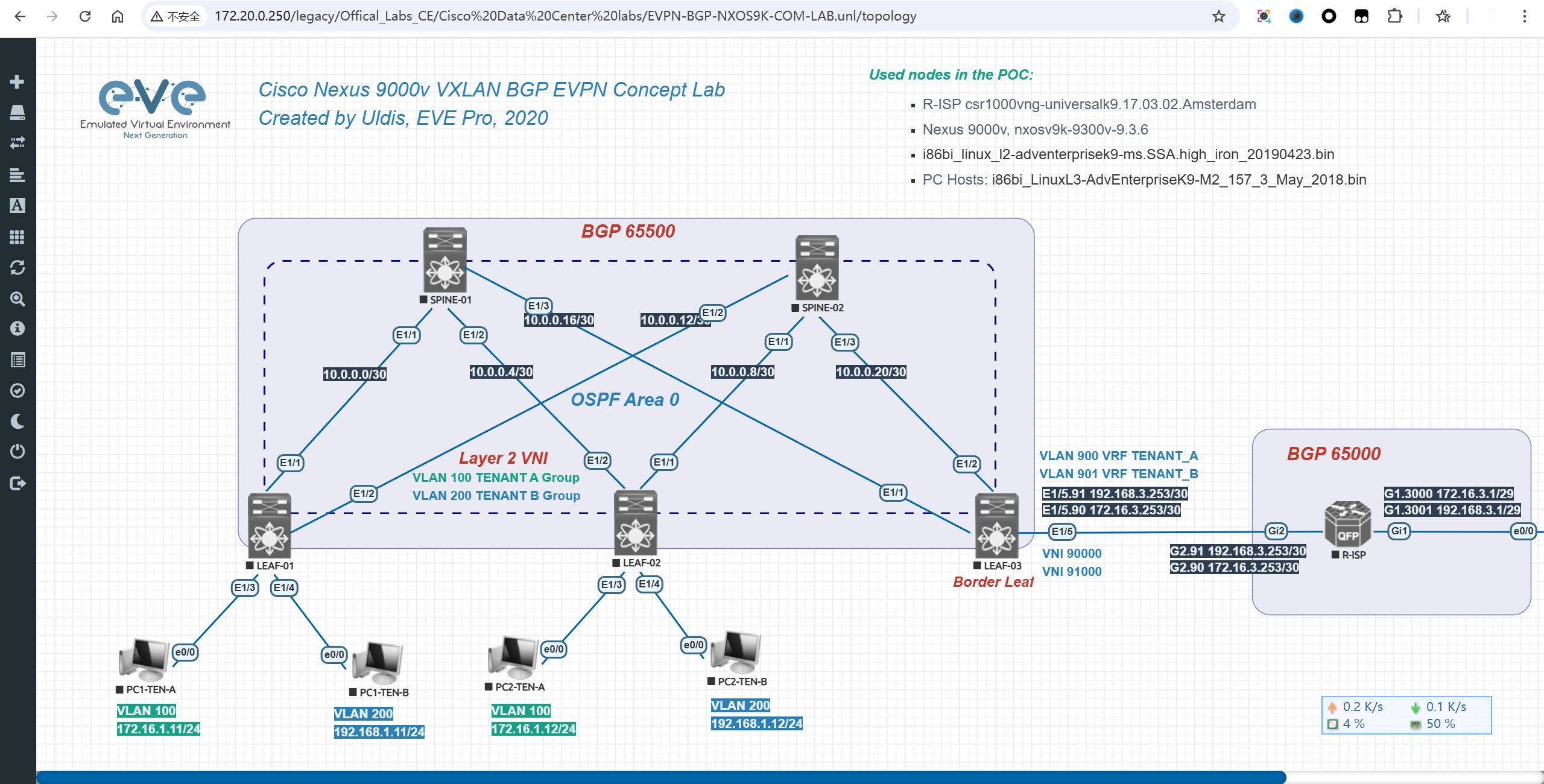
Task: Click the Refresh topology sidebar icon
Action: pyautogui.click(x=17, y=267)
